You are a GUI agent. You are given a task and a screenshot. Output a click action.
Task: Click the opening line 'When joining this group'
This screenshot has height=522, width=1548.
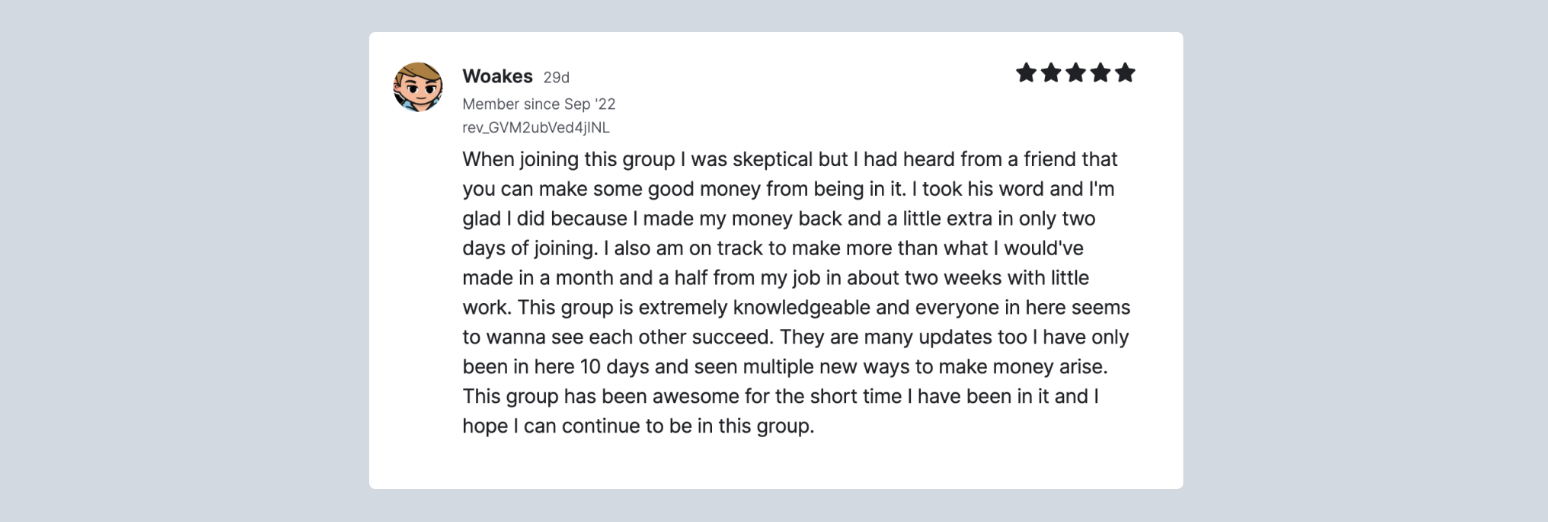point(556,160)
